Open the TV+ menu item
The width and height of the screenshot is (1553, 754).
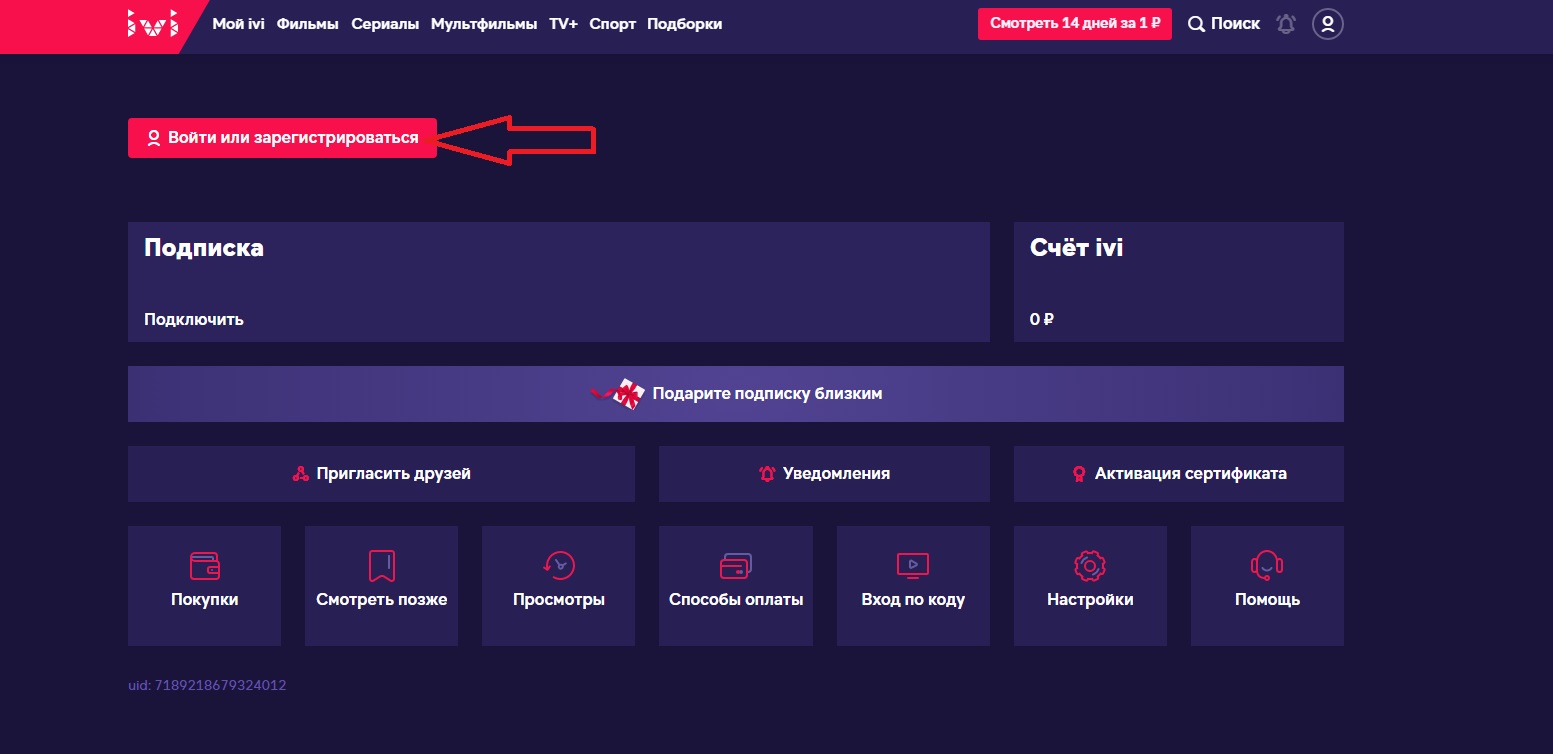click(563, 24)
